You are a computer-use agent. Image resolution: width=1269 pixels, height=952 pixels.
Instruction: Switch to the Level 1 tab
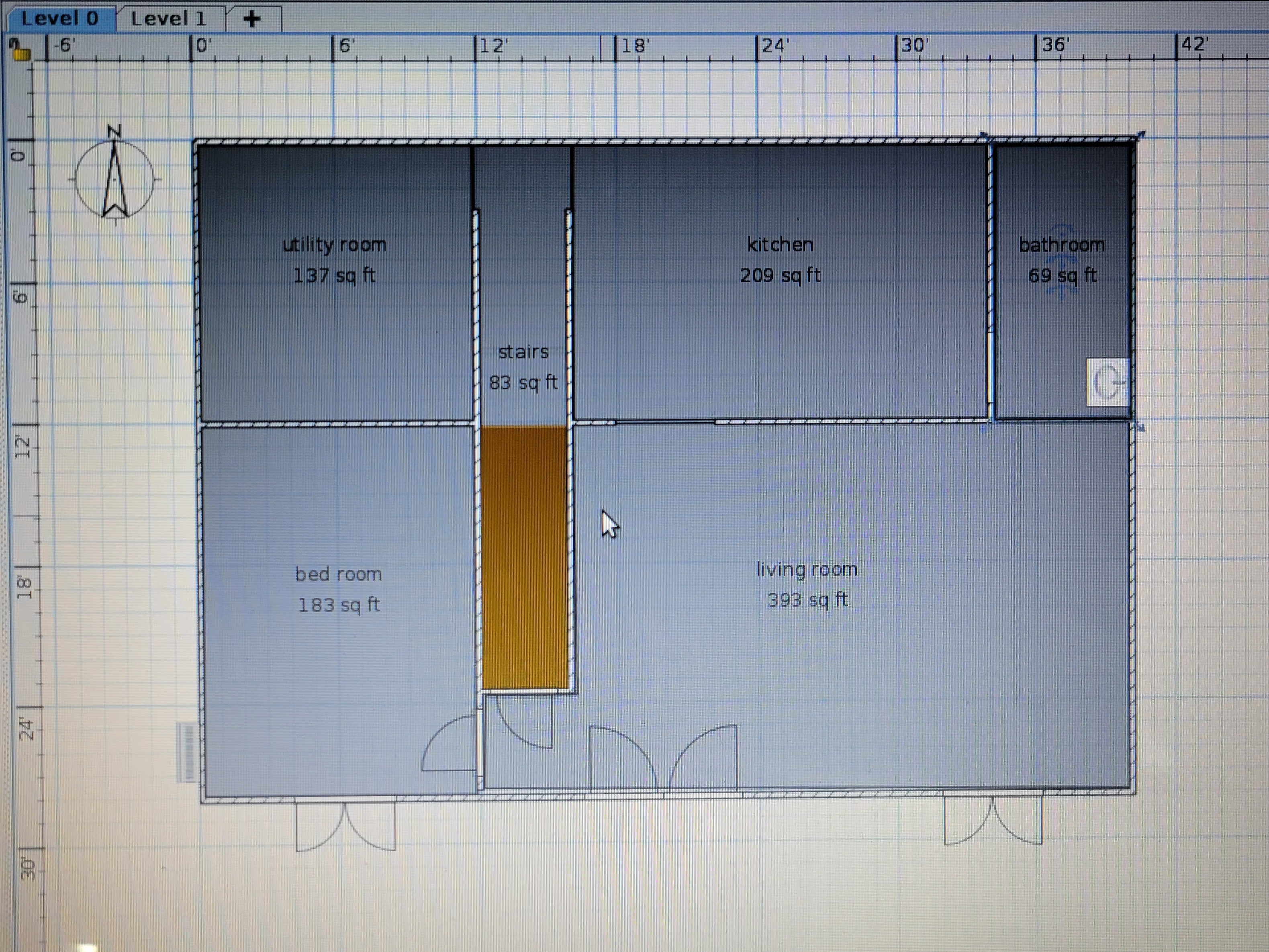[x=168, y=19]
